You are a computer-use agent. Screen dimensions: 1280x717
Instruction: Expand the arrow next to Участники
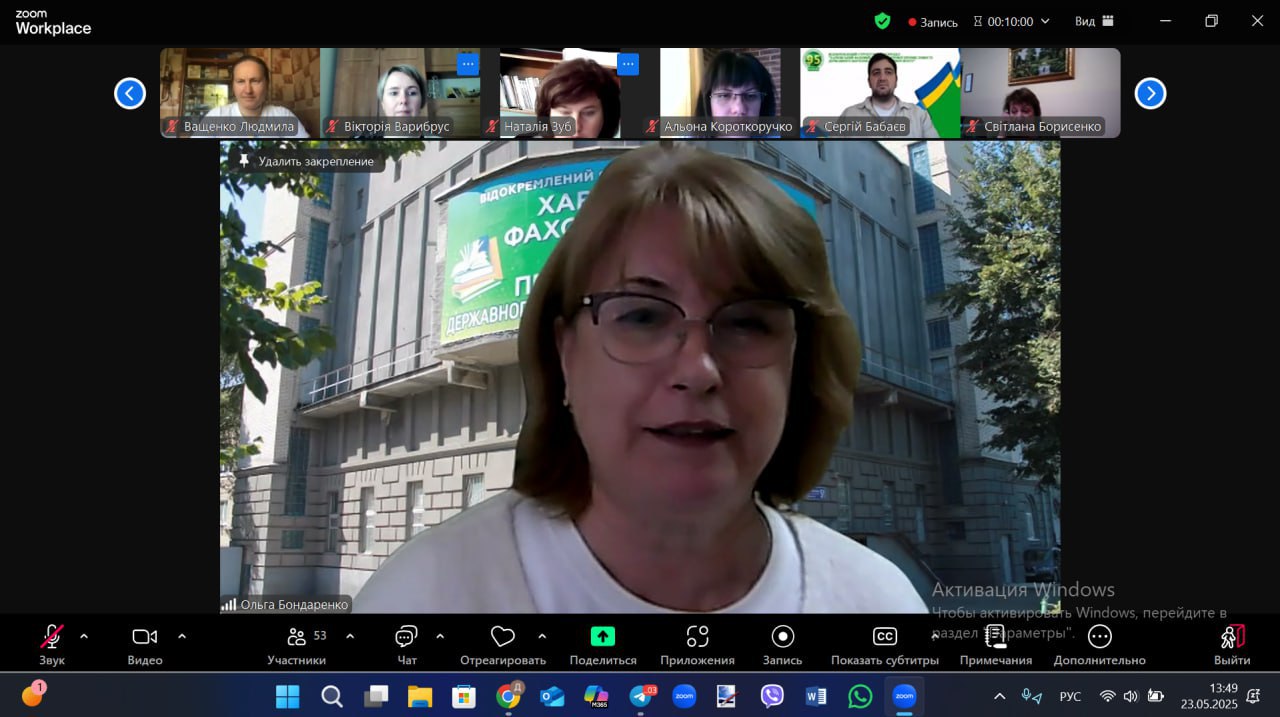pyautogui.click(x=350, y=636)
